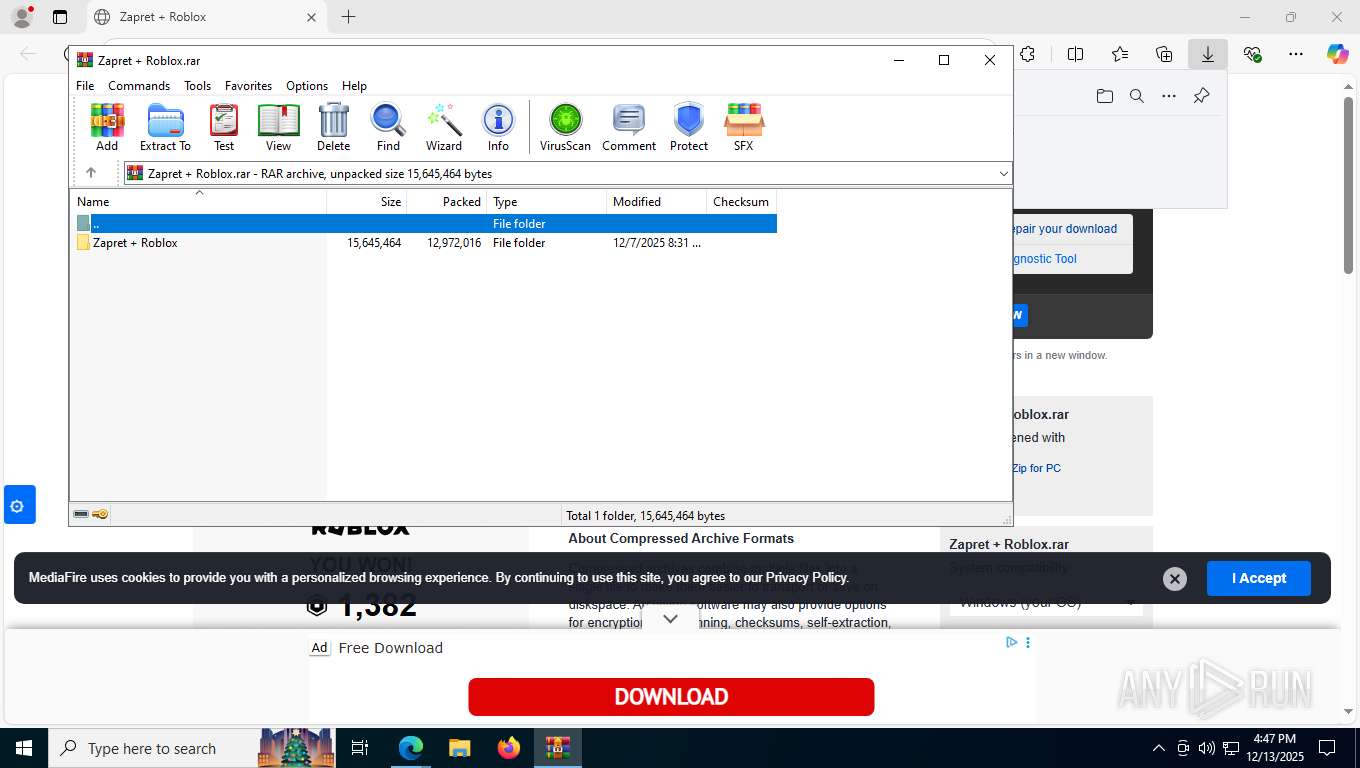Show hidden system tray icons

[1159, 748]
